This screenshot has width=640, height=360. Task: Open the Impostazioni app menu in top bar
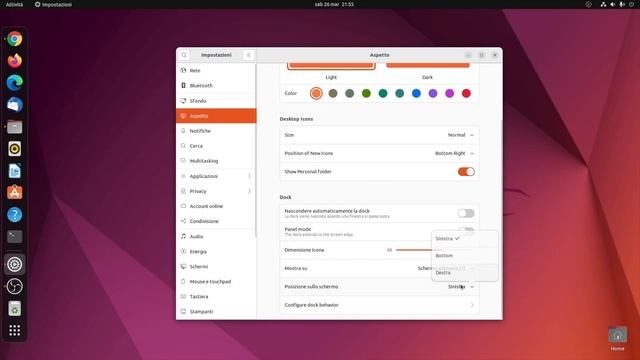pyautogui.click(x=53, y=4)
